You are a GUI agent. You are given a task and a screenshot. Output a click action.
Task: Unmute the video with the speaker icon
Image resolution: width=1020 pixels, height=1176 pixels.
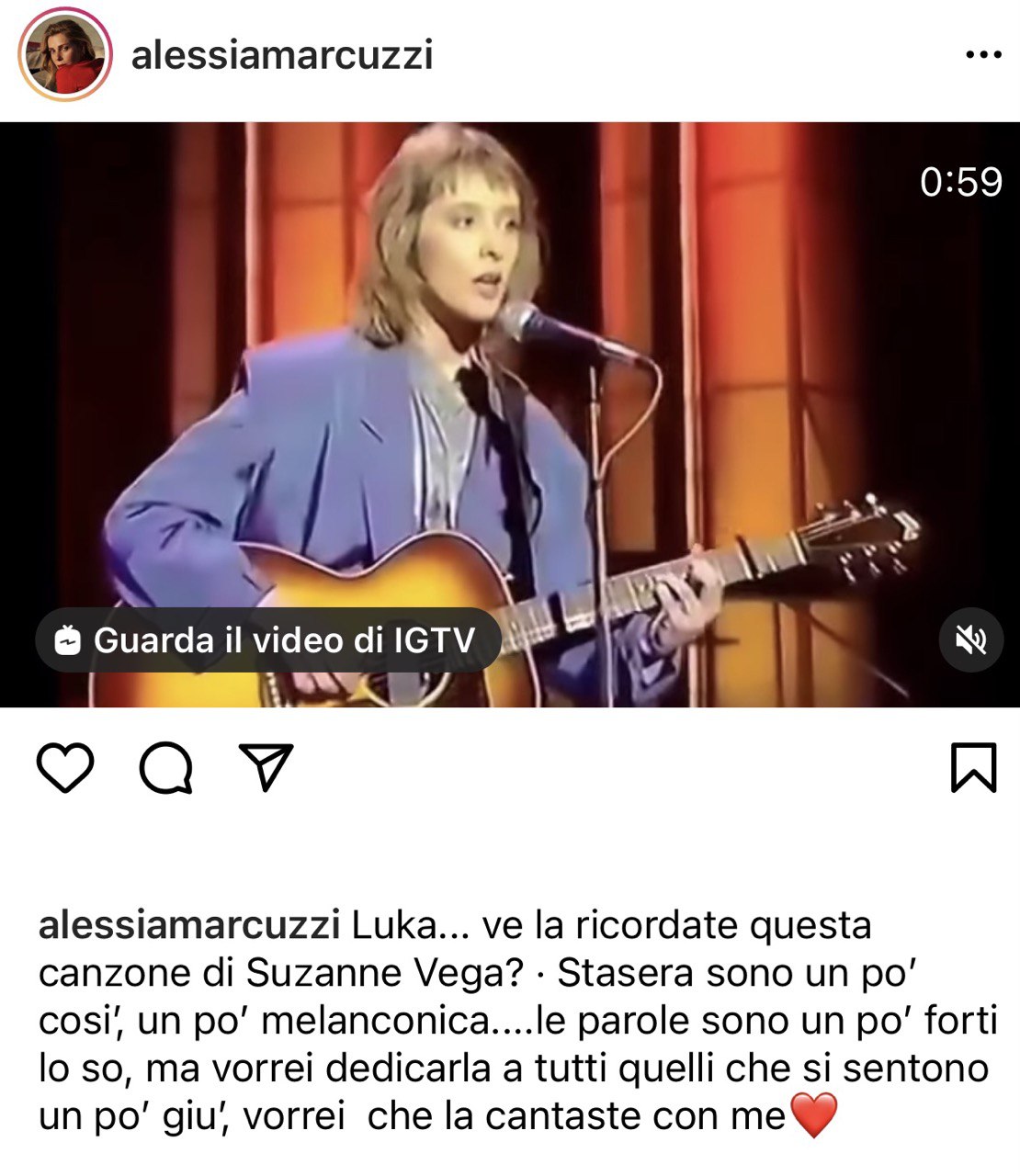[x=970, y=639]
